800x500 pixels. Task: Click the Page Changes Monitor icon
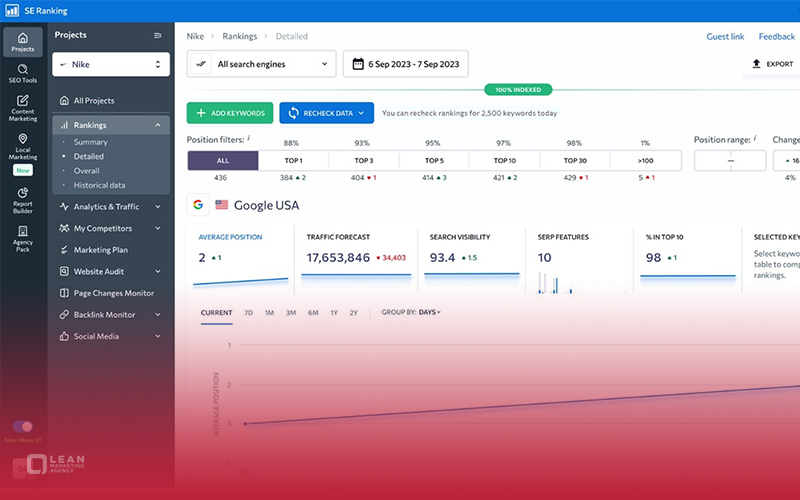tap(64, 293)
